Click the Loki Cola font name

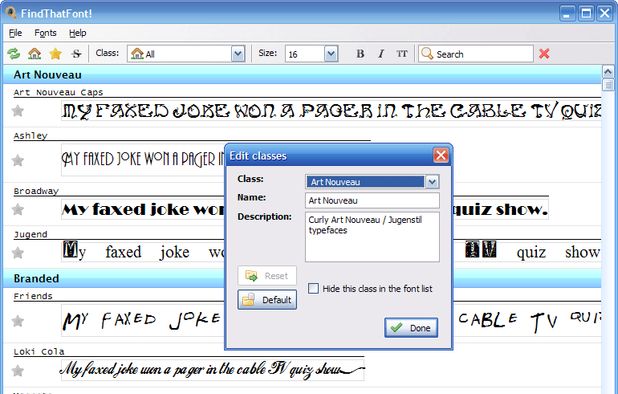tap(39, 351)
